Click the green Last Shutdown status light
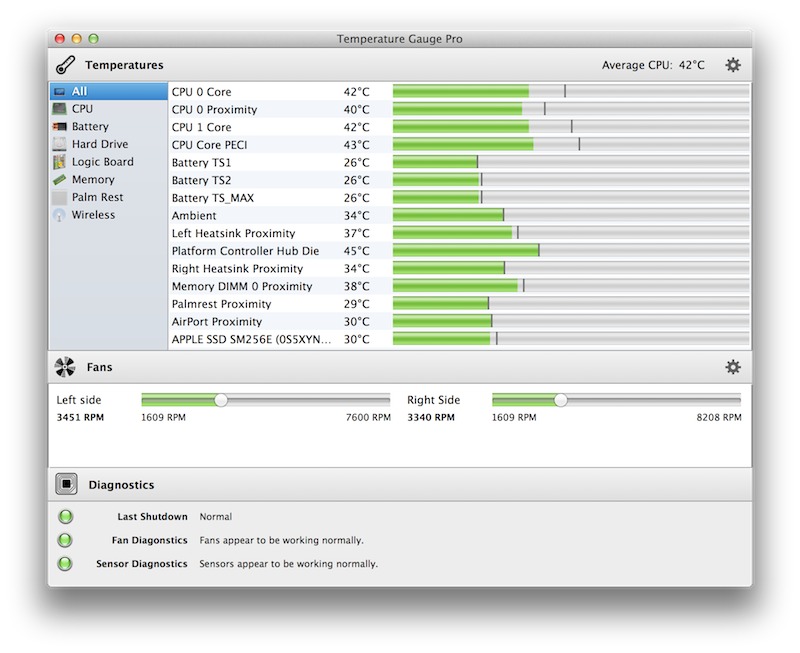 (x=66, y=517)
